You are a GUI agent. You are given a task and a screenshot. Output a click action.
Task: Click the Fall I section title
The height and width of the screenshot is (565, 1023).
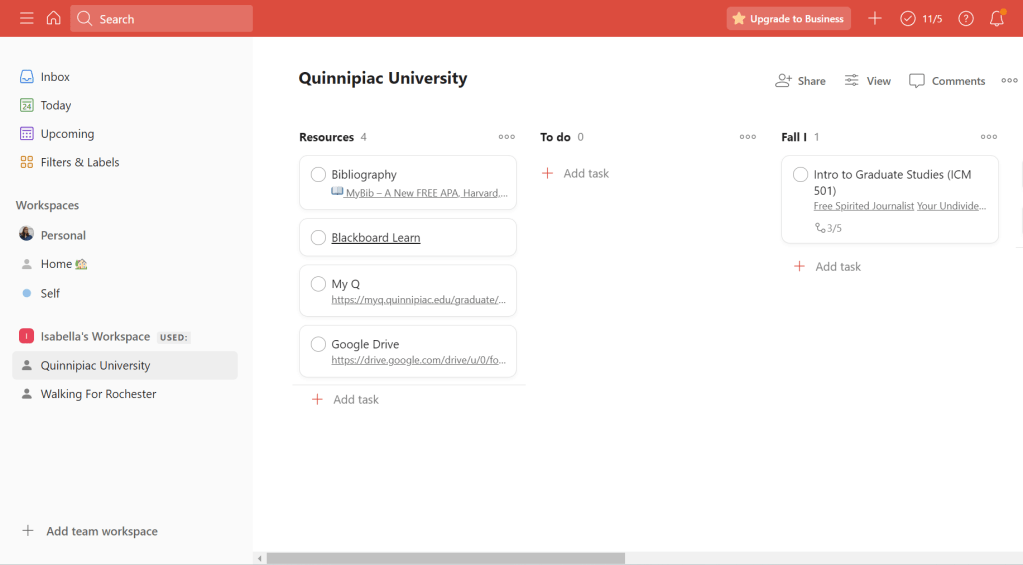pyautogui.click(x=793, y=137)
